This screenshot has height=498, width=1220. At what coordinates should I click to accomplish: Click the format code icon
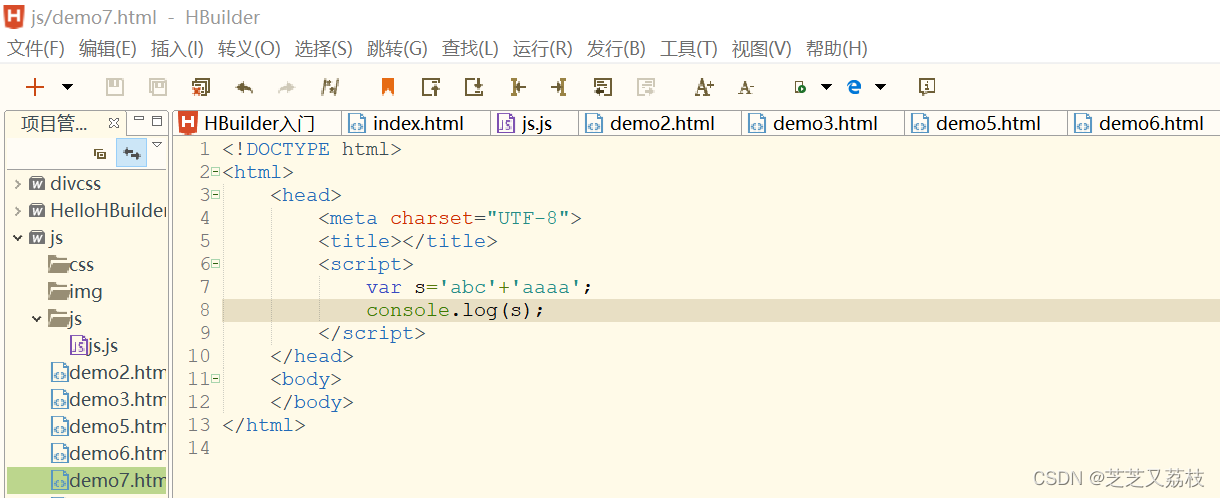[330, 87]
